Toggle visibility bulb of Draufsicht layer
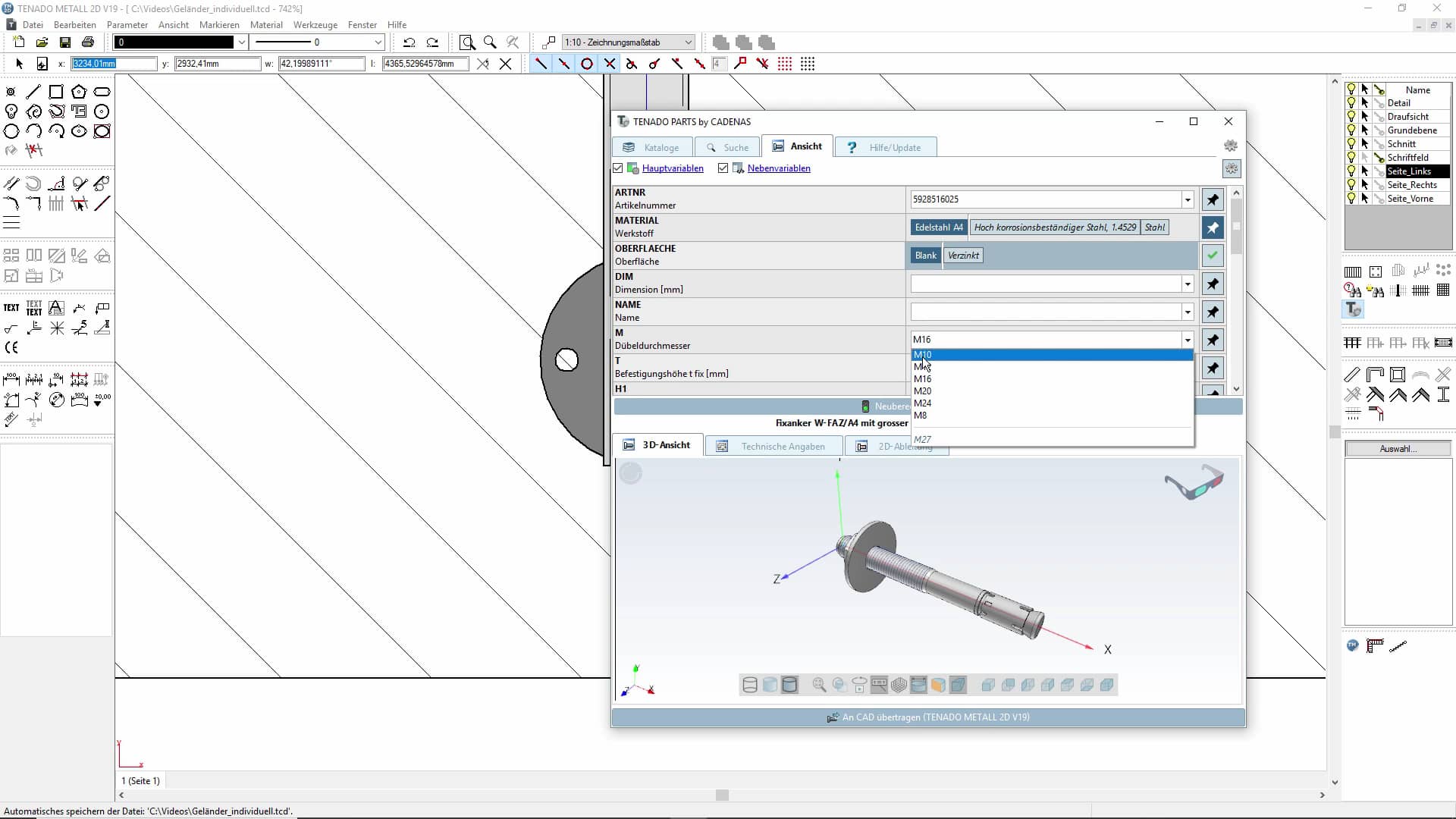Viewport: 1456px width, 819px height. [x=1351, y=117]
